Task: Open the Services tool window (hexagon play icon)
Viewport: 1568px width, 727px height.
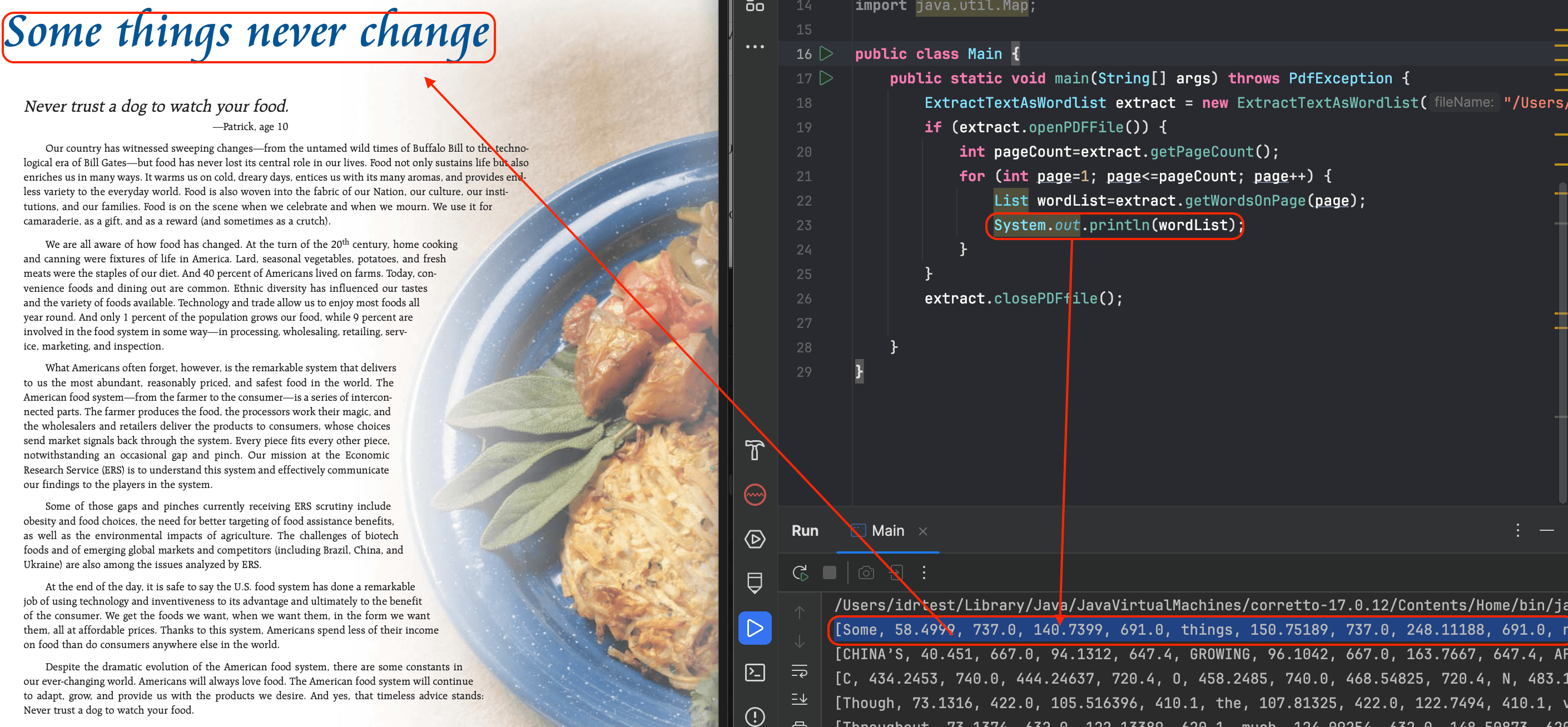Action: click(755, 539)
